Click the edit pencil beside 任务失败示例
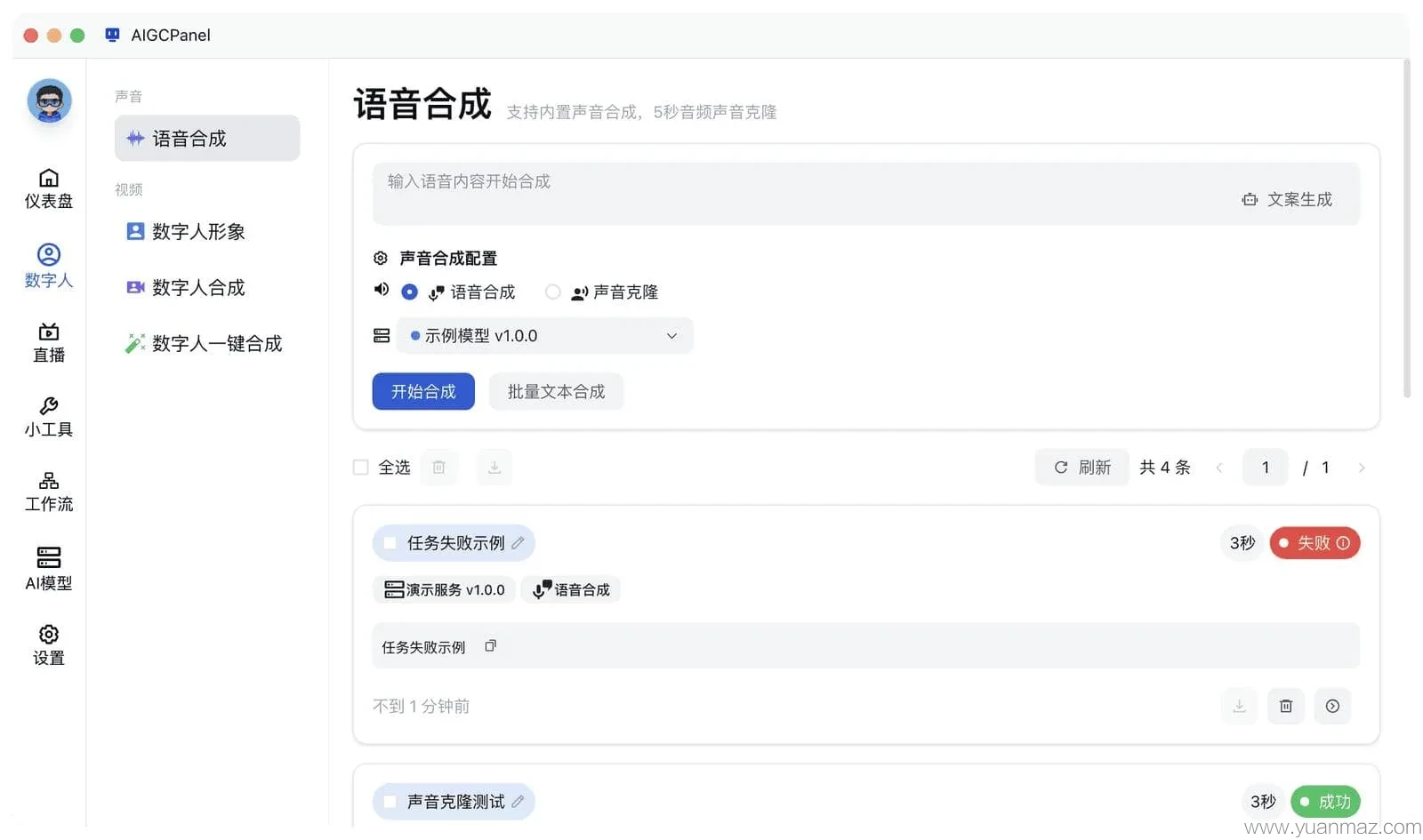The image size is (1423, 840). (x=518, y=542)
